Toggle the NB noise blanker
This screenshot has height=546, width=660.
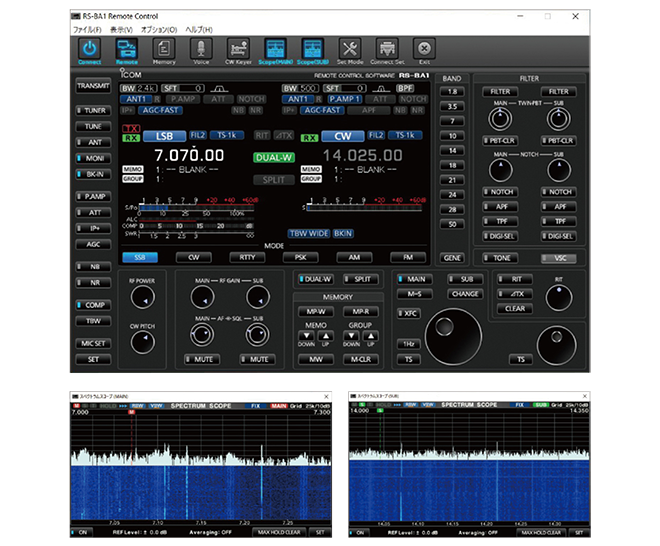pos(93,267)
